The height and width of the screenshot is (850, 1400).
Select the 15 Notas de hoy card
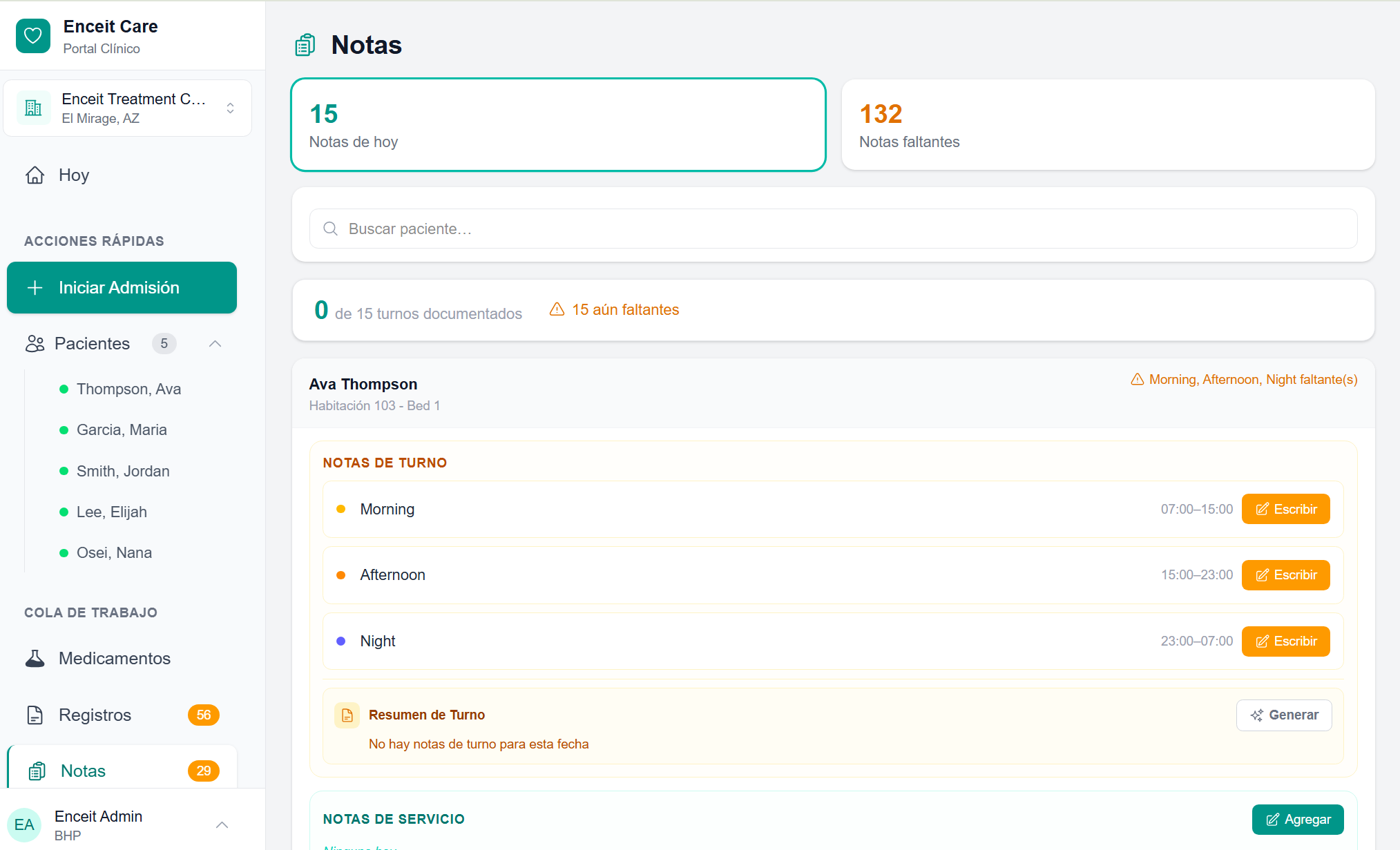tap(558, 125)
